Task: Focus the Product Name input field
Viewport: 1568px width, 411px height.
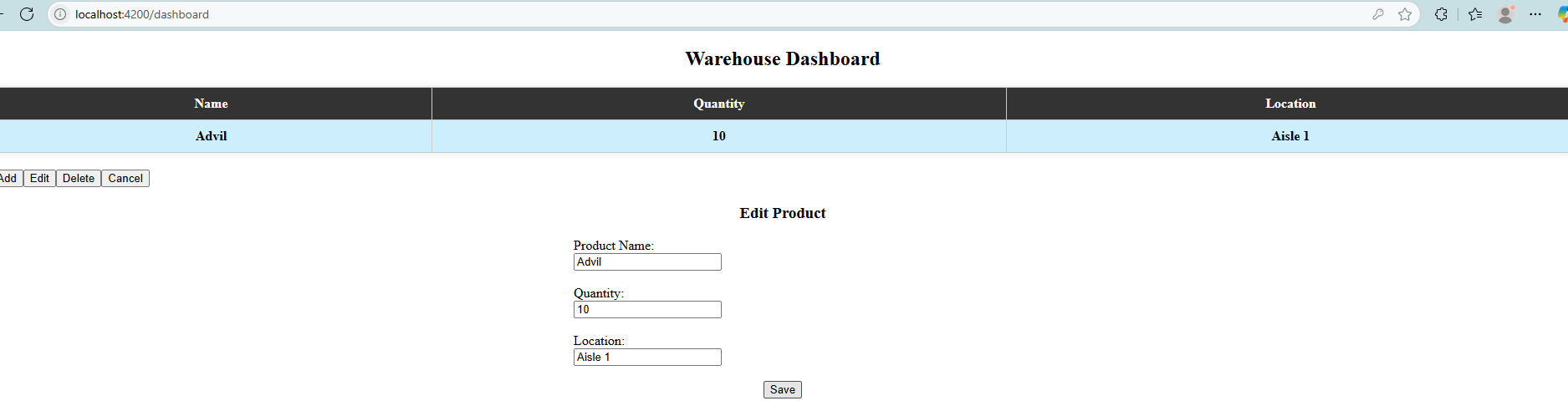Action: coord(647,261)
